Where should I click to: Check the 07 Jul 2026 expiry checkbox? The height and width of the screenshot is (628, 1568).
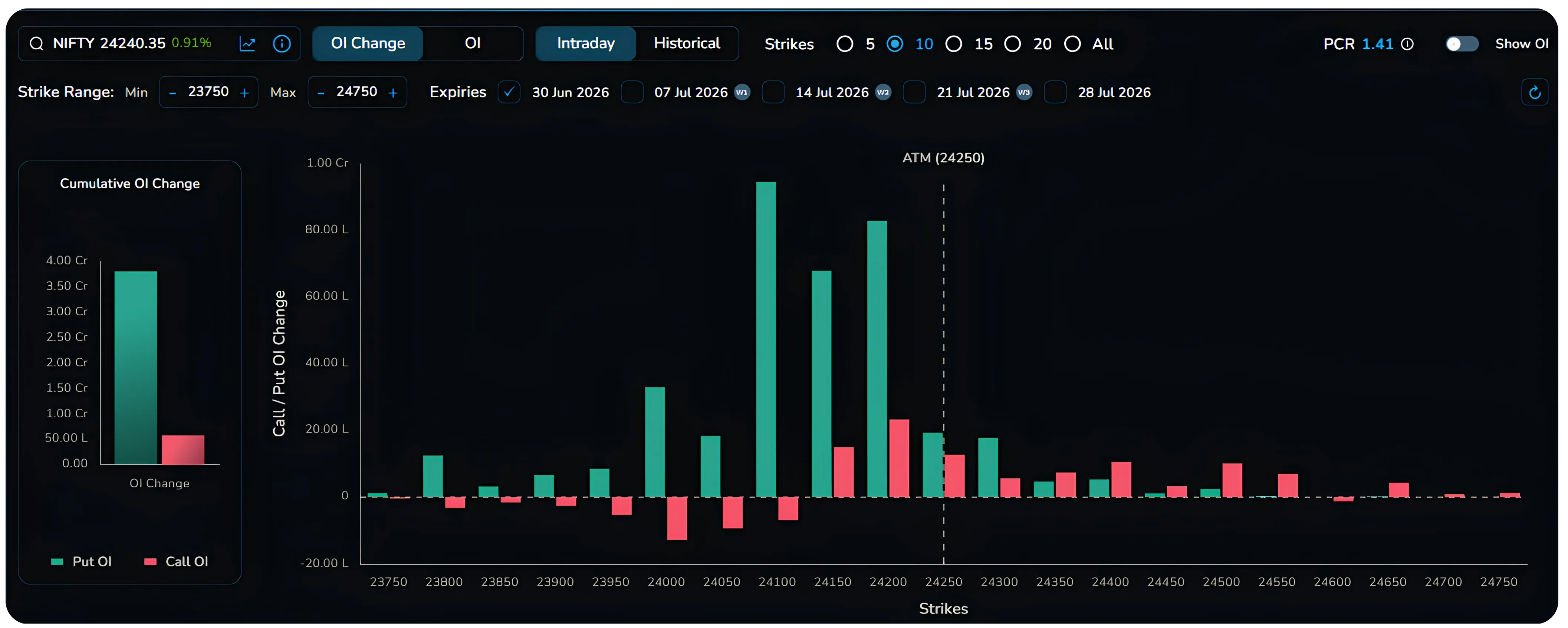coord(632,92)
